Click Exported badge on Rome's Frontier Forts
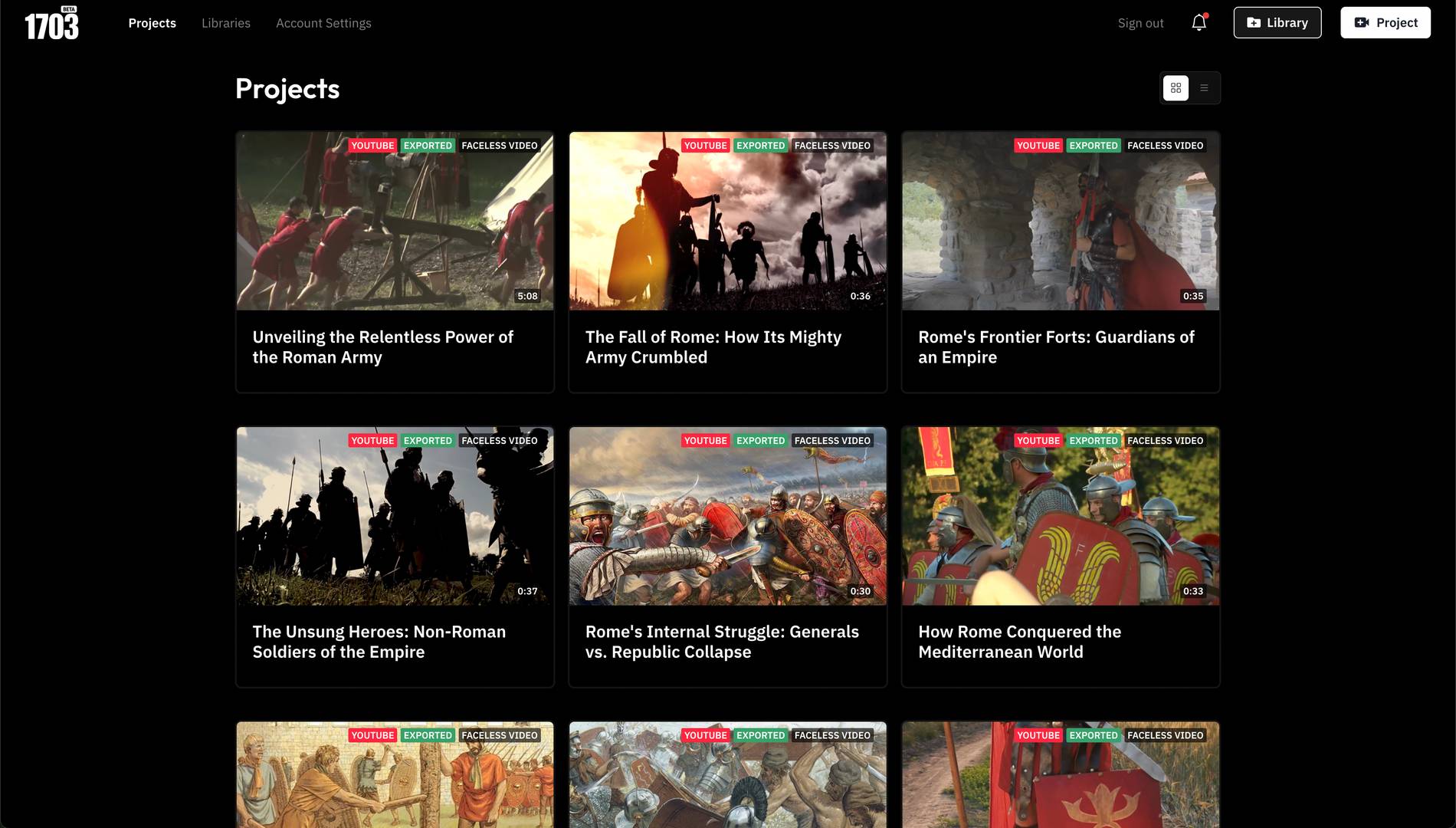Image resolution: width=1456 pixels, height=828 pixels. (1093, 146)
